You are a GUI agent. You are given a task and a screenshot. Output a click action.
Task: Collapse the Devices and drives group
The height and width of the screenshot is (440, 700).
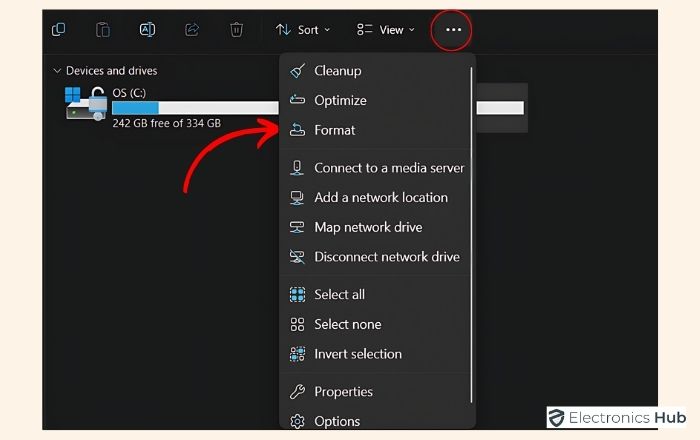(56, 71)
